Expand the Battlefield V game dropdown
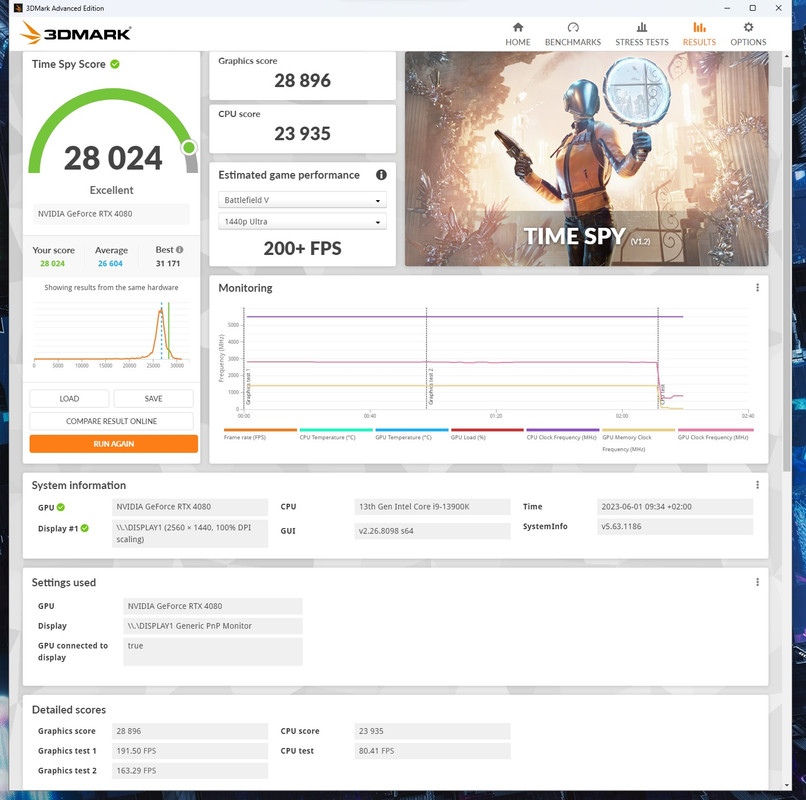806x800 pixels. point(302,200)
